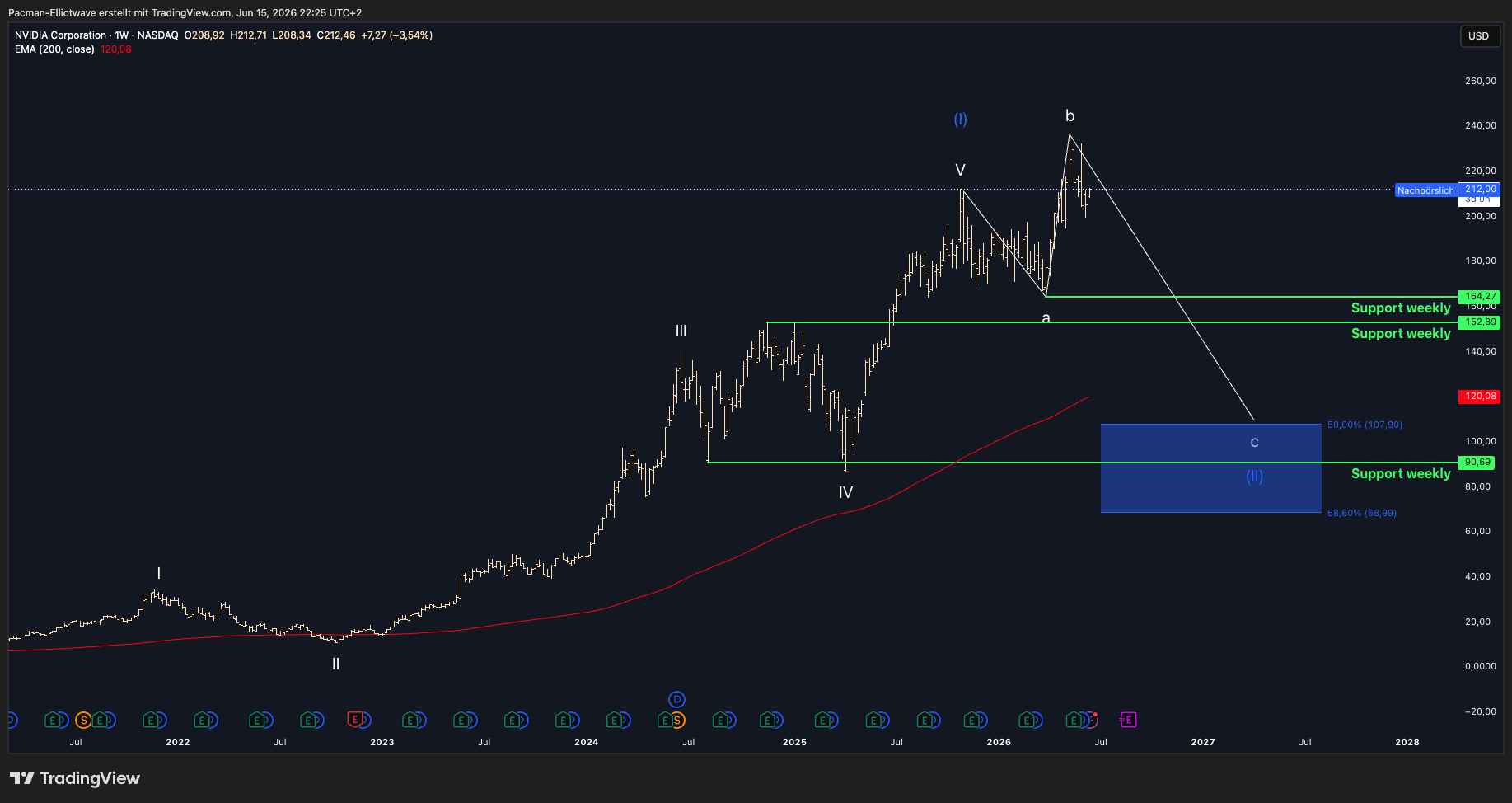Select the first green earnings marker on the timeline
This screenshot has width=1512, height=803.
click(53, 720)
